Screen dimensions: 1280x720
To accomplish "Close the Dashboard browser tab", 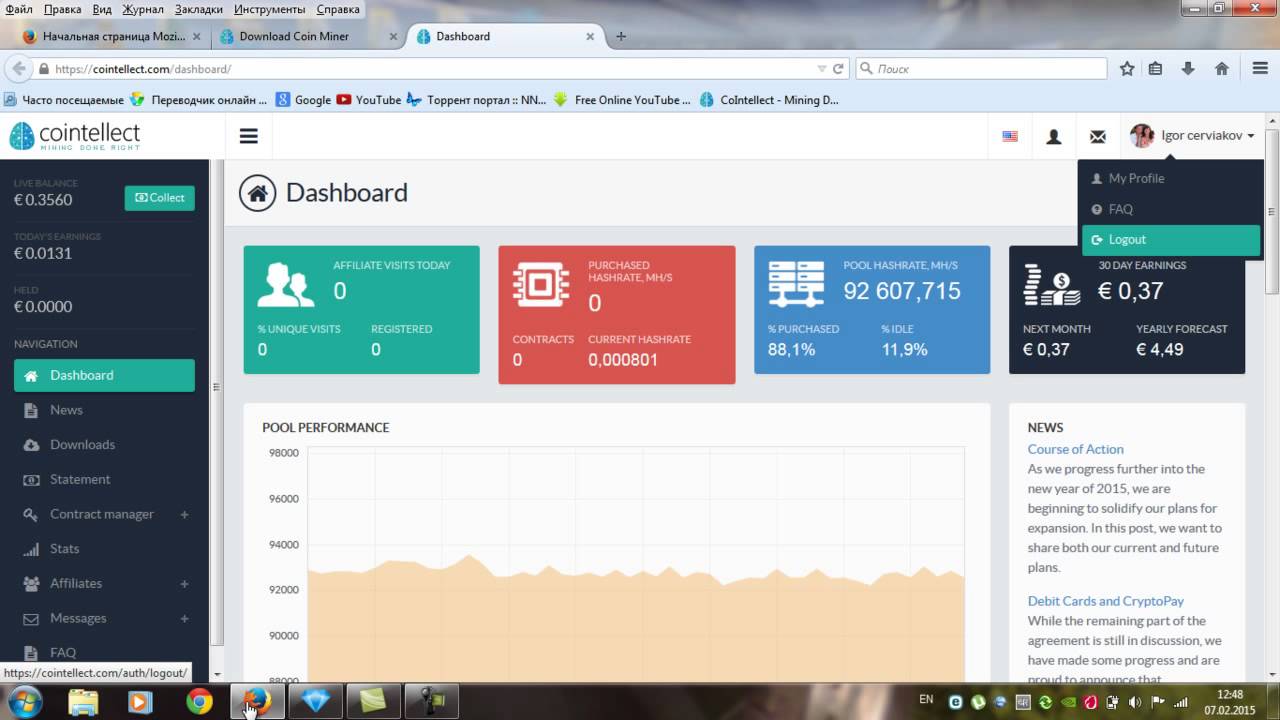I will (590, 36).
